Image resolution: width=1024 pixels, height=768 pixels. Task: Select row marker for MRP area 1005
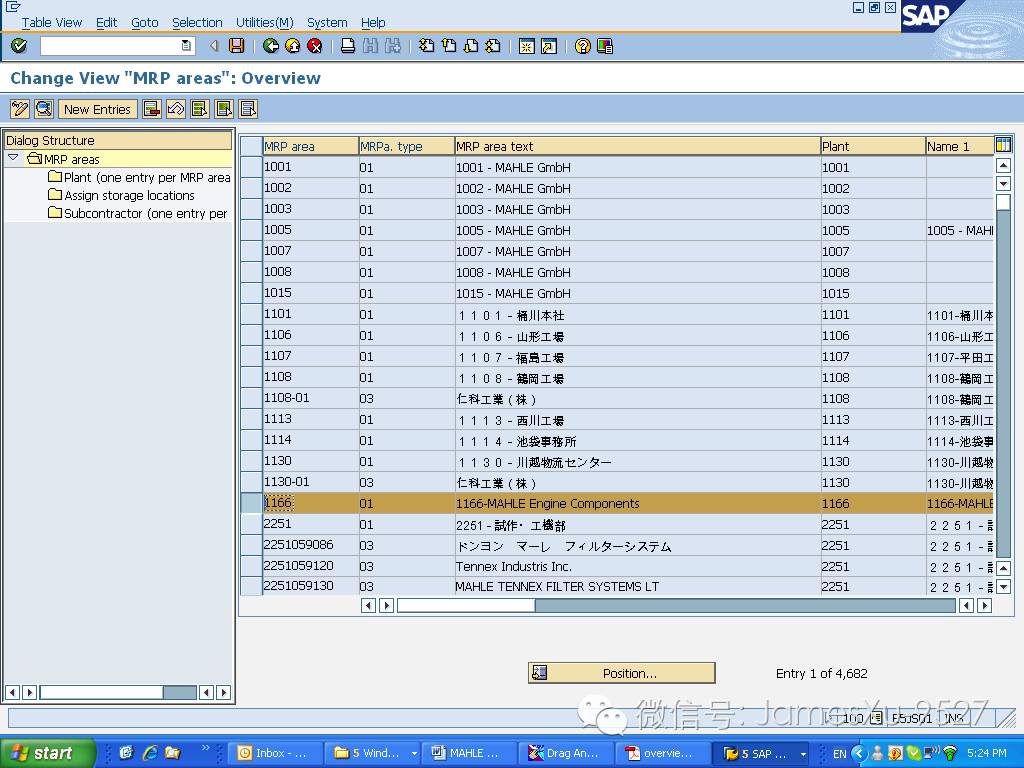coord(251,230)
